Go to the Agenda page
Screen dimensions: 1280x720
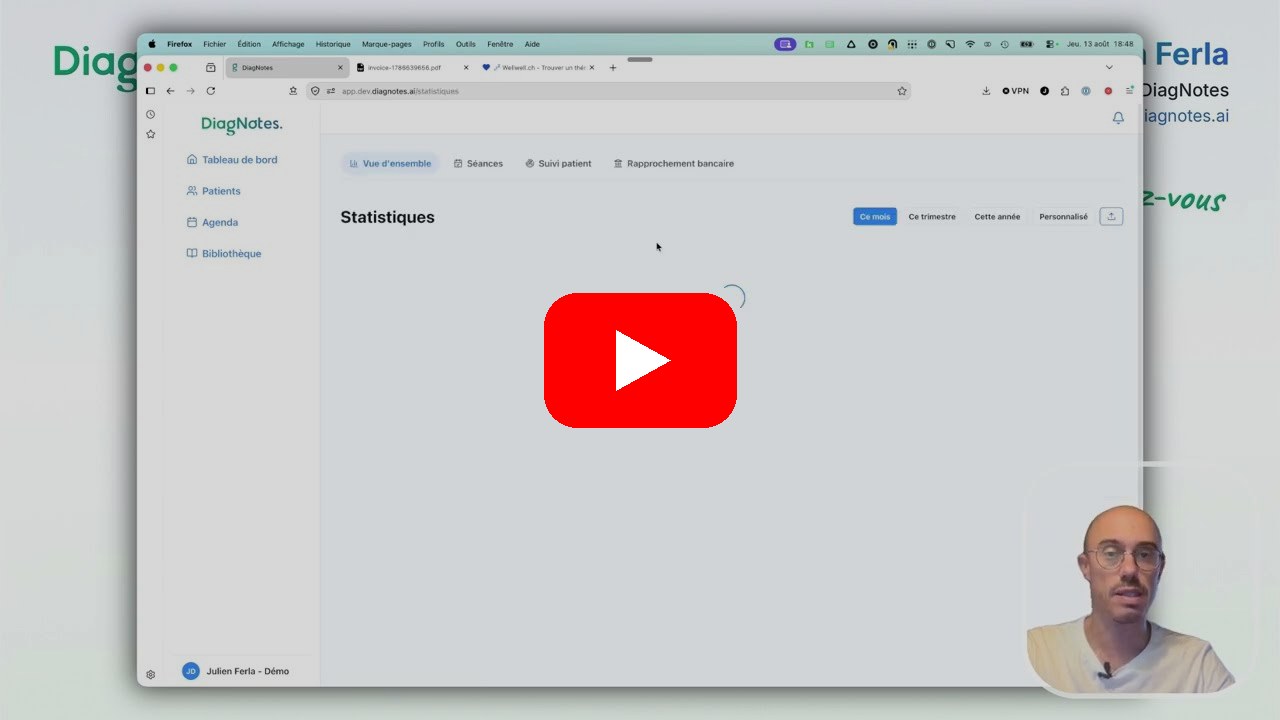click(x=212, y=222)
